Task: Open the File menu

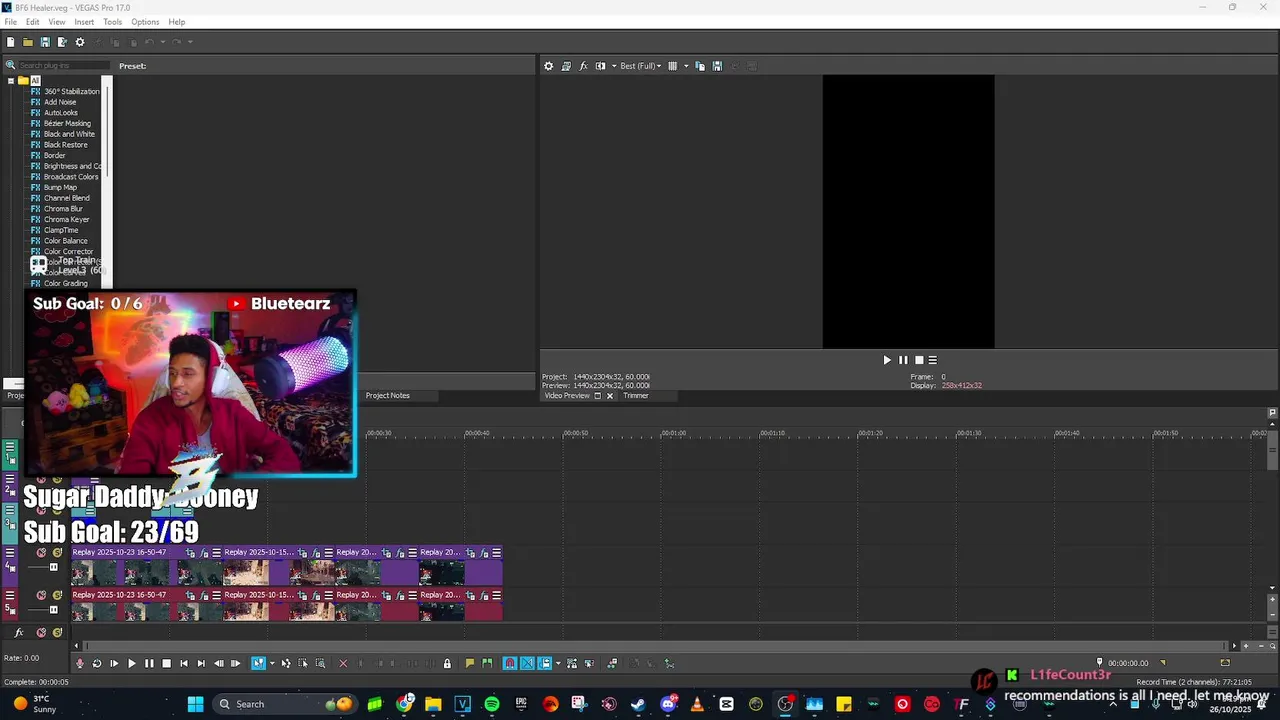Action: click(x=10, y=22)
